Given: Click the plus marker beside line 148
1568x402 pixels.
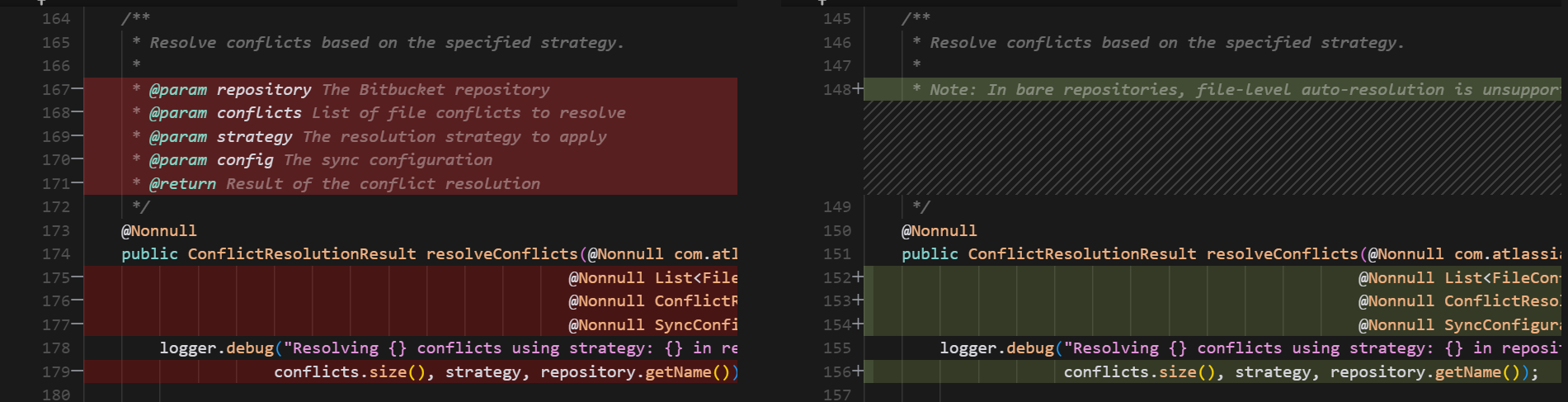Looking at the screenshot, I should 858,89.
